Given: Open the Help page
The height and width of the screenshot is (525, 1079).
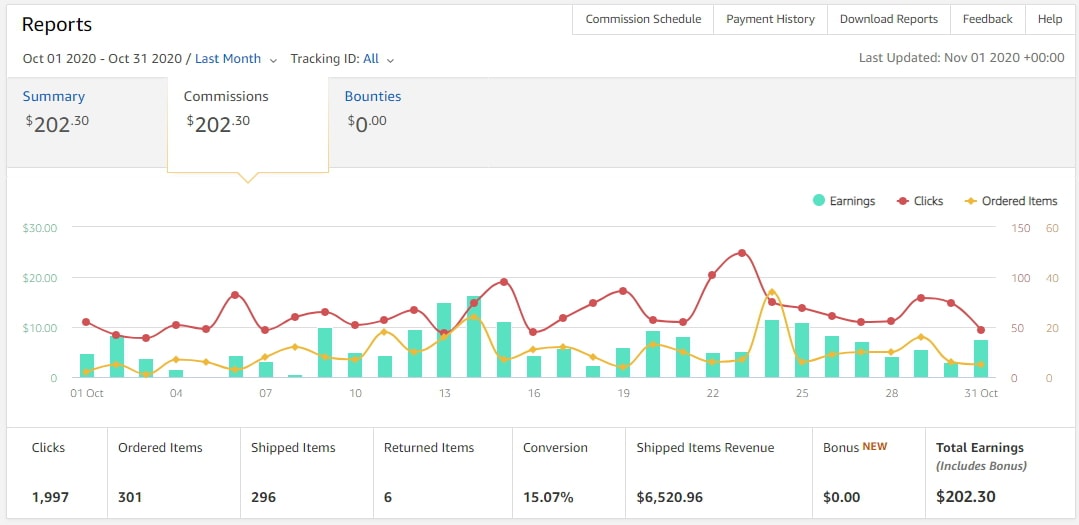Looking at the screenshot, I should [1049, 19].
